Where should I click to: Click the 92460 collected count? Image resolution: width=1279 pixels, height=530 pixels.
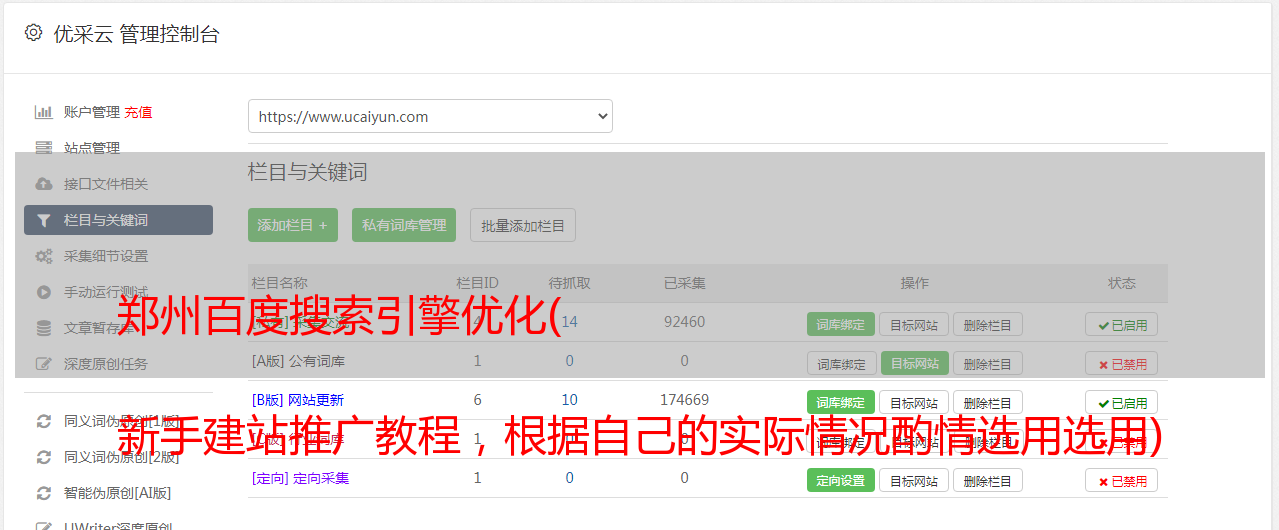(x=685, y=322)
